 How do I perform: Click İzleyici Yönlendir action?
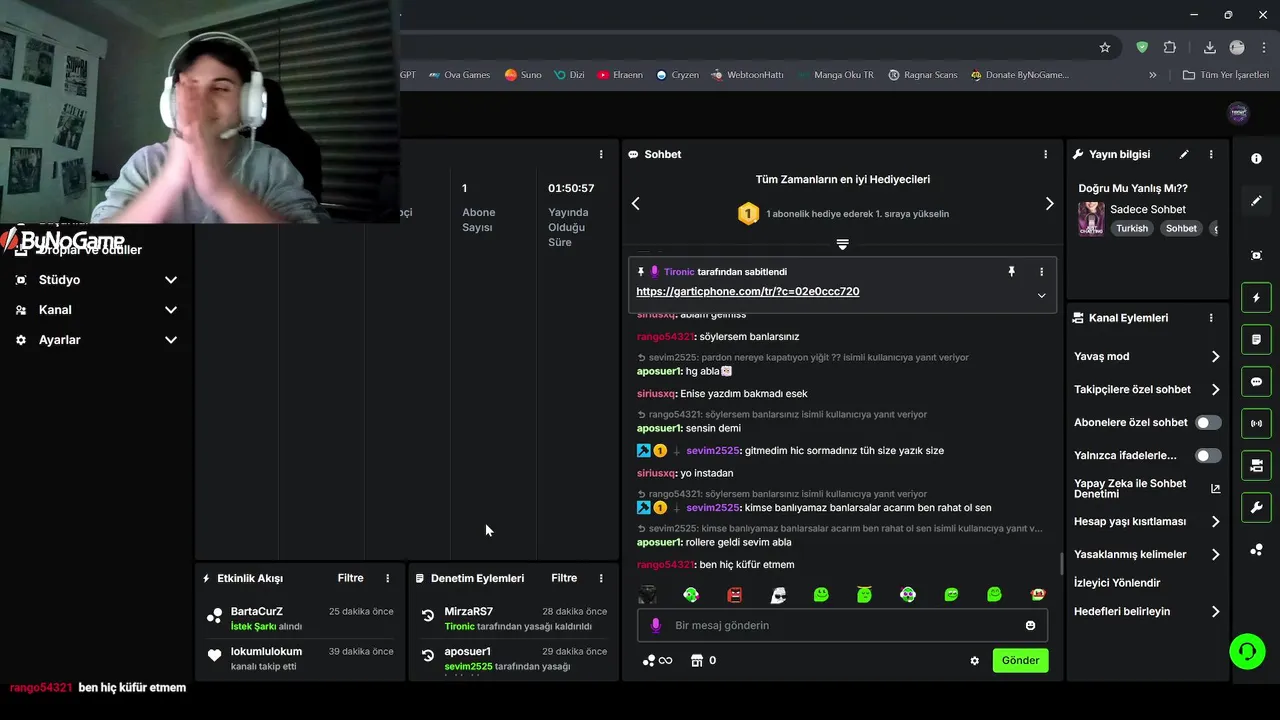point(1117,582)
